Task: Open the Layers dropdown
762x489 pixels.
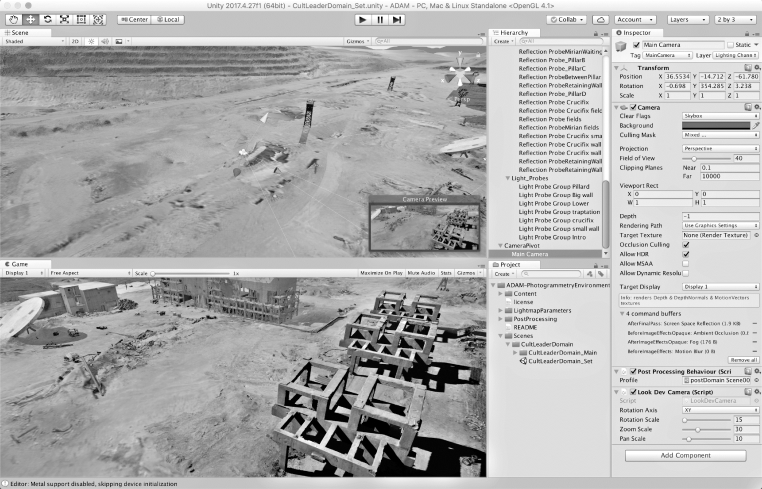Action: tap(687, 19)
